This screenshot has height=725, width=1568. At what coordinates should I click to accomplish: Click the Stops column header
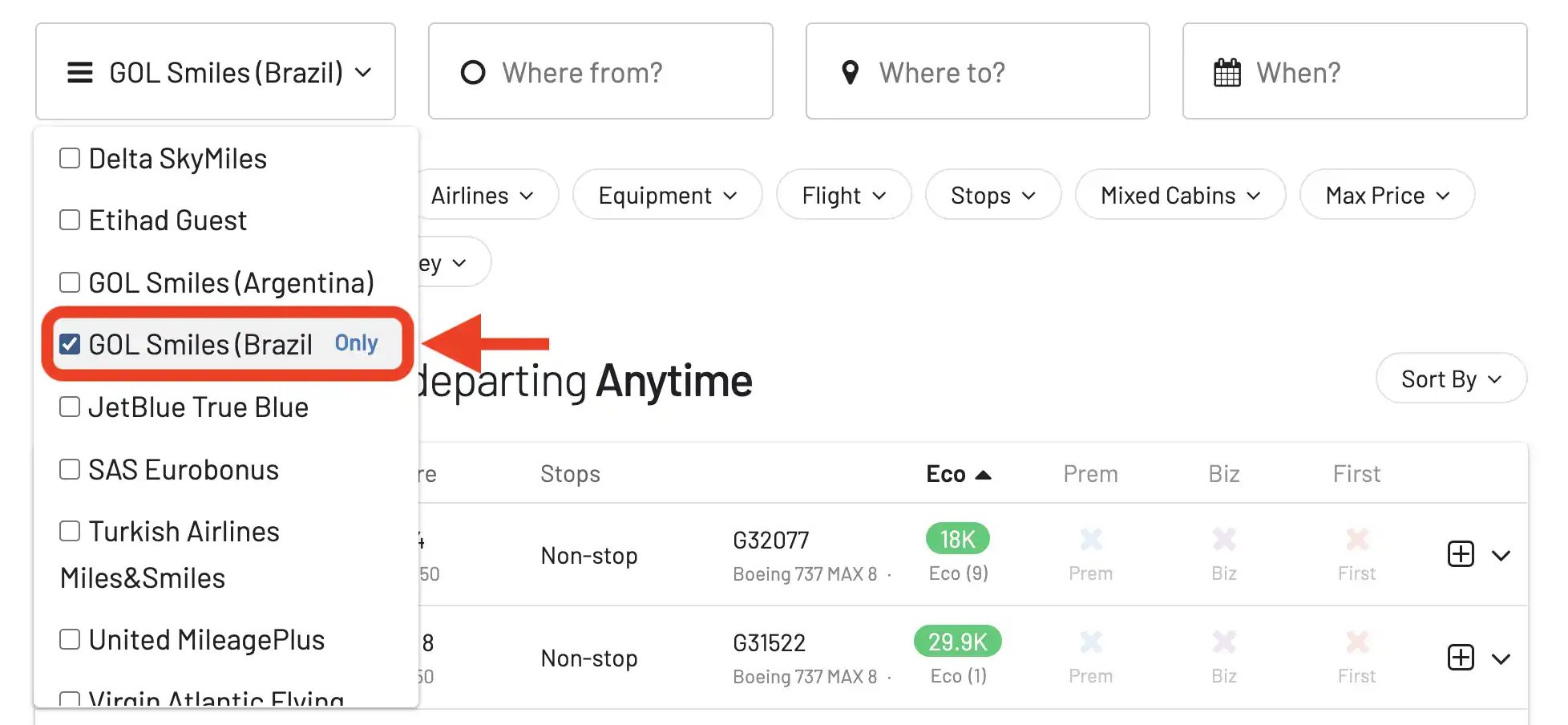pyautogui.click(x=570, y=474)
